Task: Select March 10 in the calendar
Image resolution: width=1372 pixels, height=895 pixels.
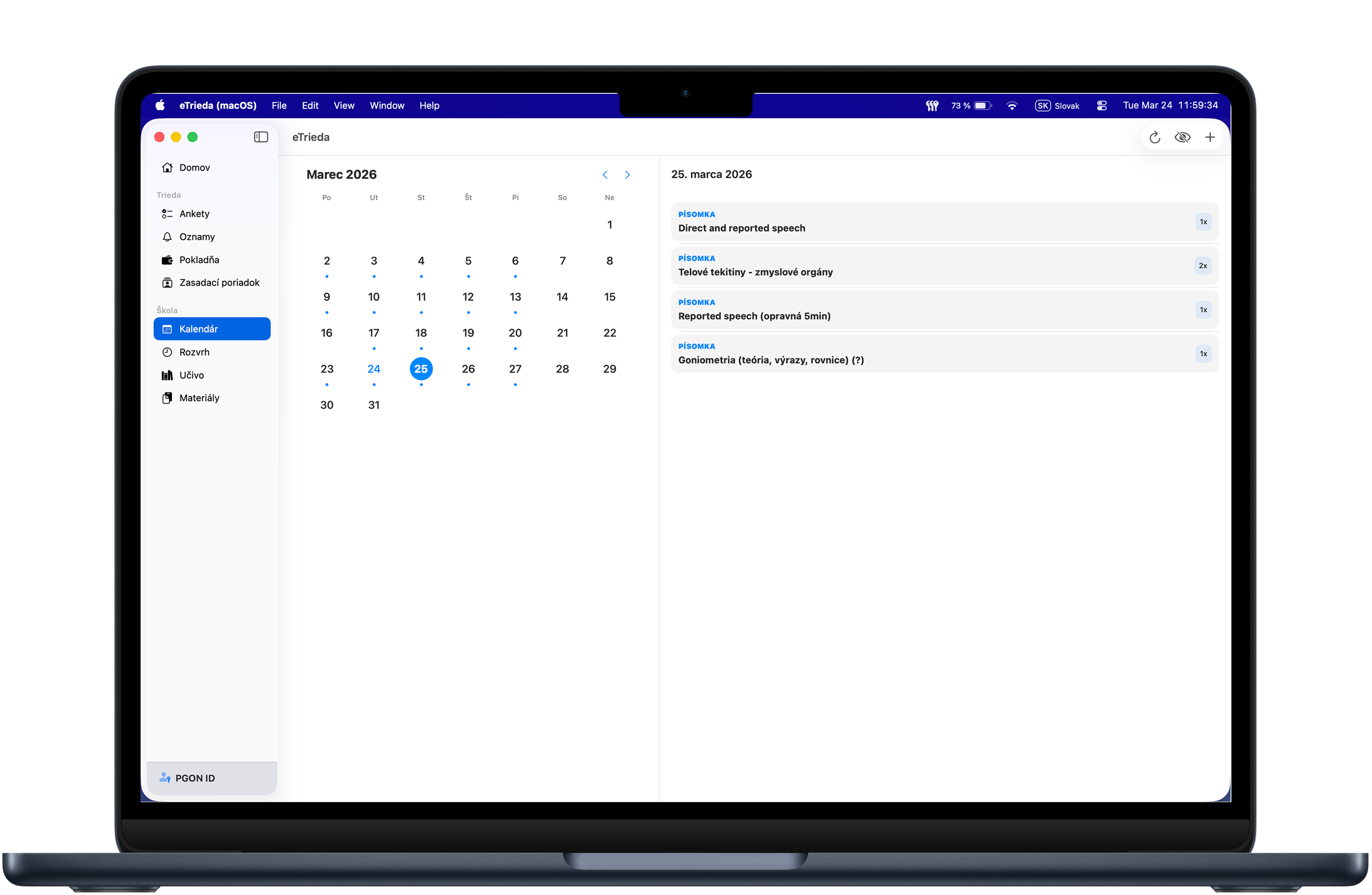Action: [374, 297]
